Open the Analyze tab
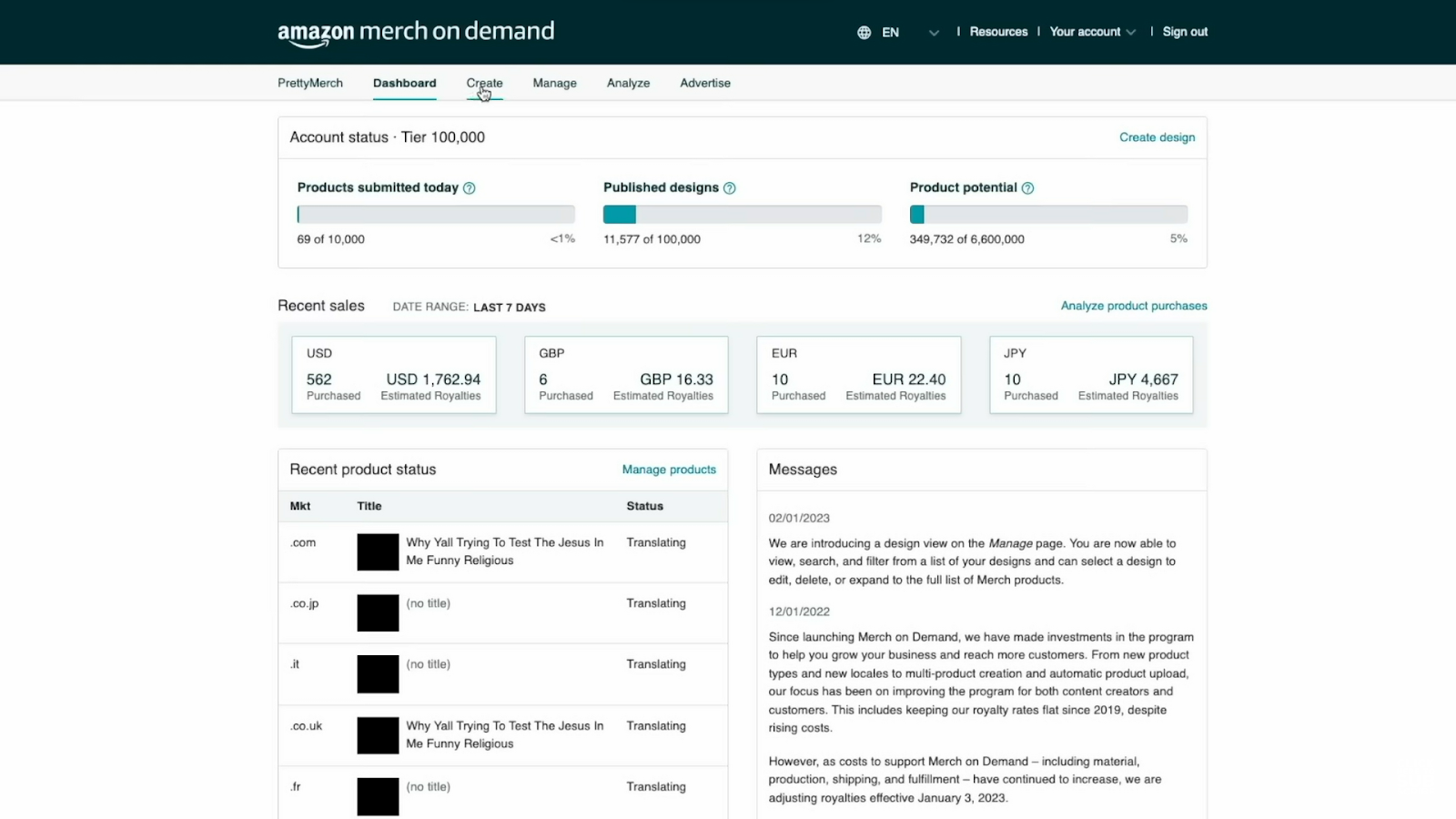This screenshot has height=819, width=1456. (x=629, y=83)
